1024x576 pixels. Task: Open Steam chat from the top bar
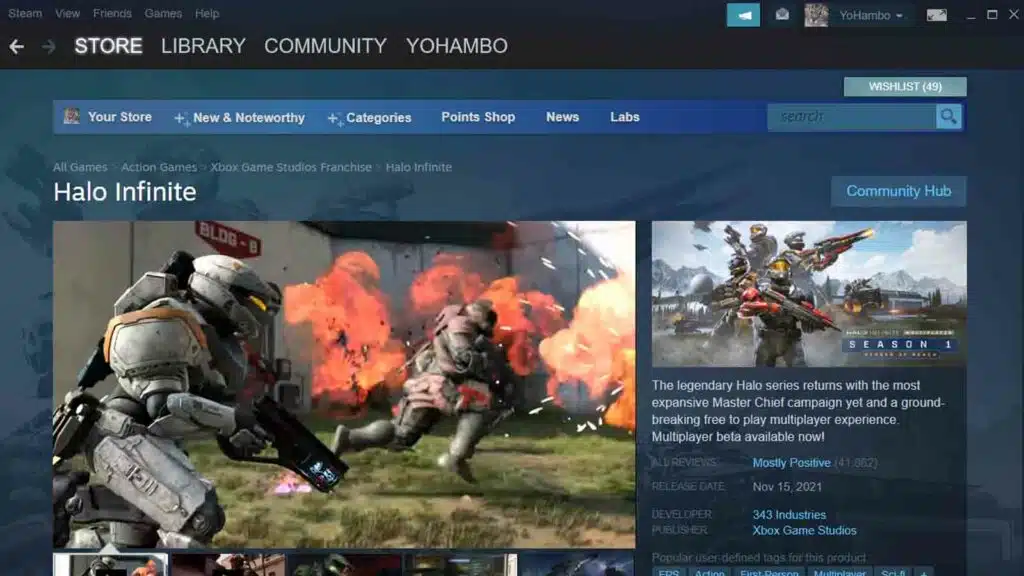743,13
